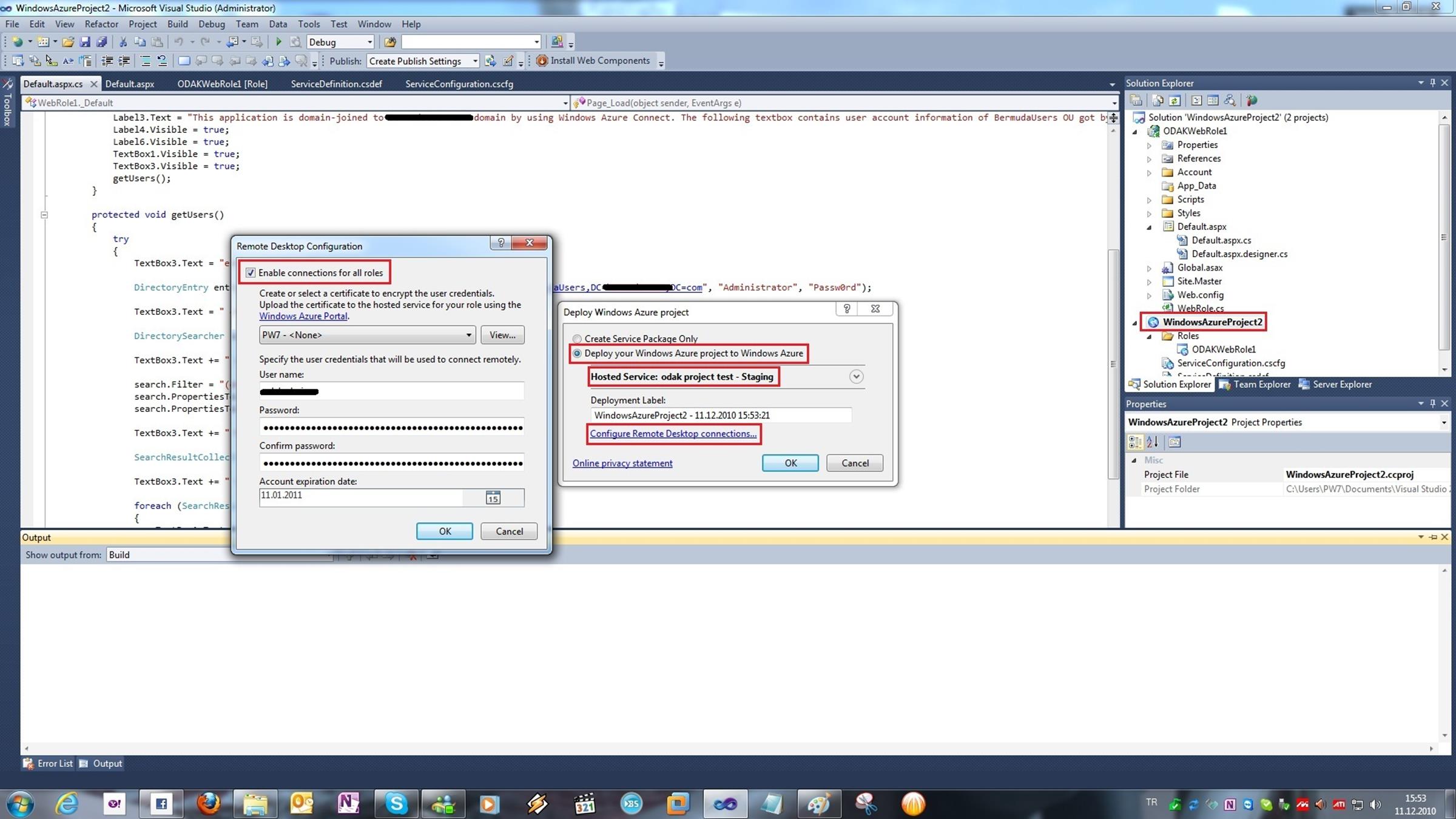
Task: Click OK in Remote Desktop Configuration
Action: [x=445, y=531]
